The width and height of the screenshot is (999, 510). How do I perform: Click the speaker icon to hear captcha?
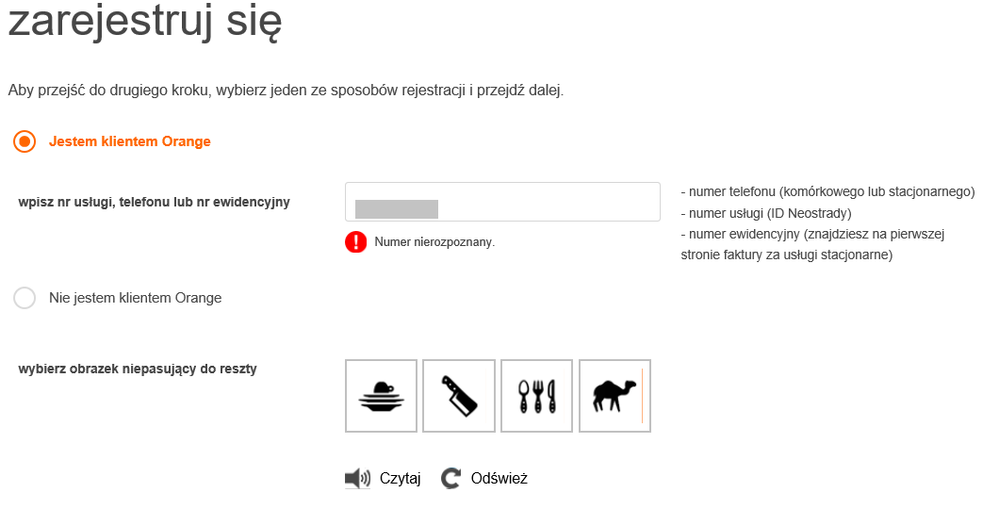click(357, 479)
